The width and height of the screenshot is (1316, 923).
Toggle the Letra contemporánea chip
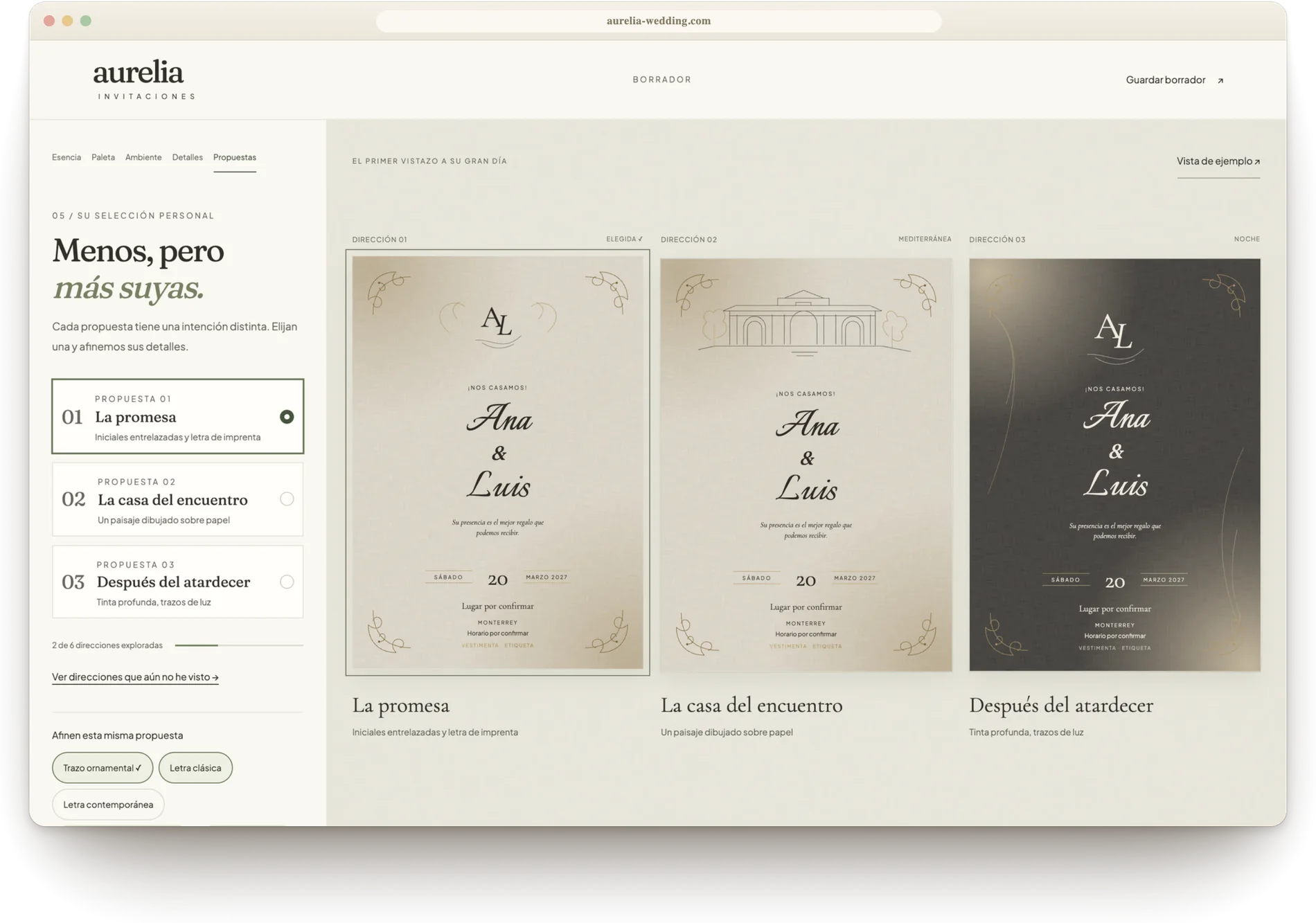[x=108, y=805]
